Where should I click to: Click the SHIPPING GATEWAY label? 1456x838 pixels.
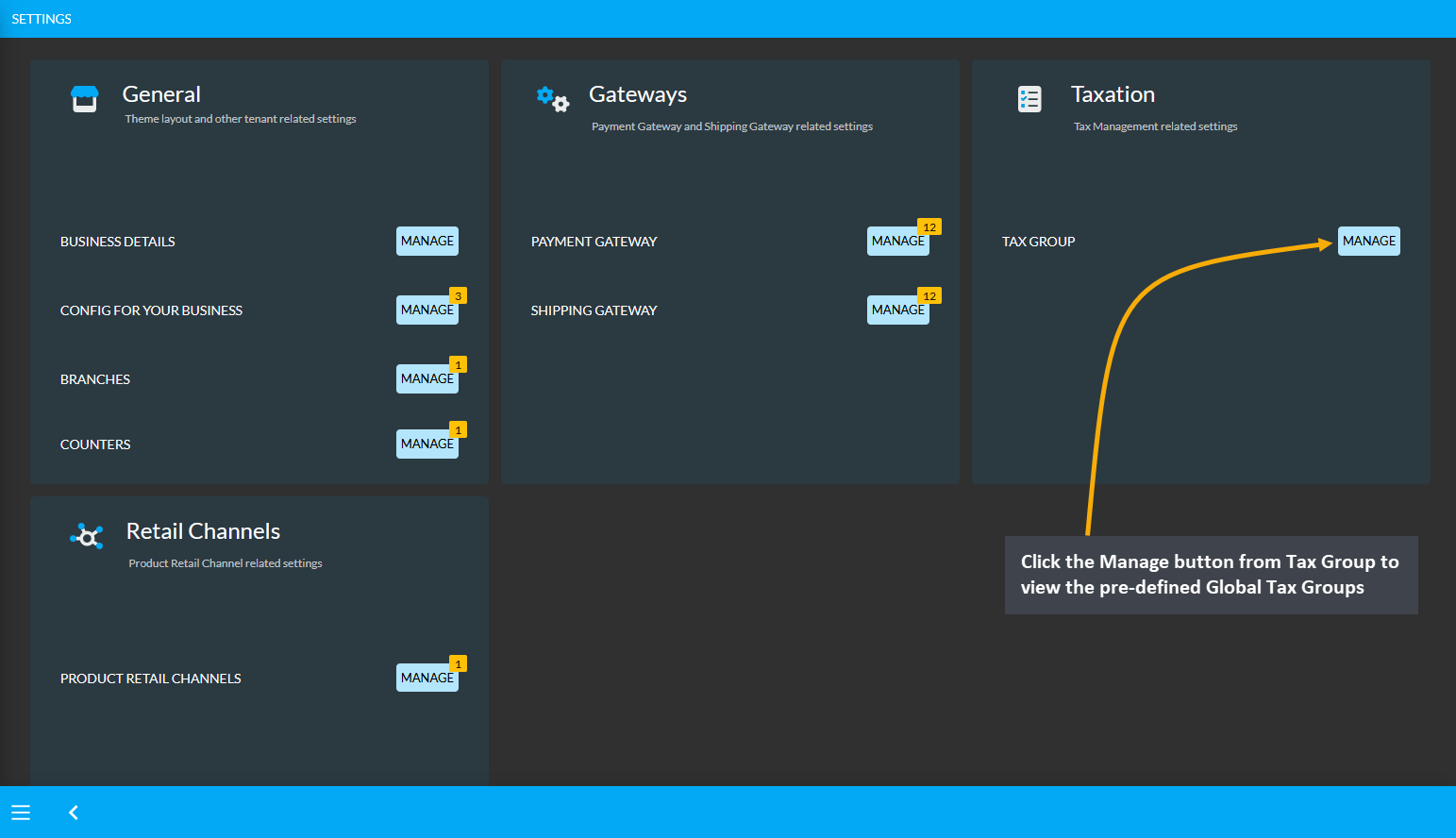click(x=594, y=310)
